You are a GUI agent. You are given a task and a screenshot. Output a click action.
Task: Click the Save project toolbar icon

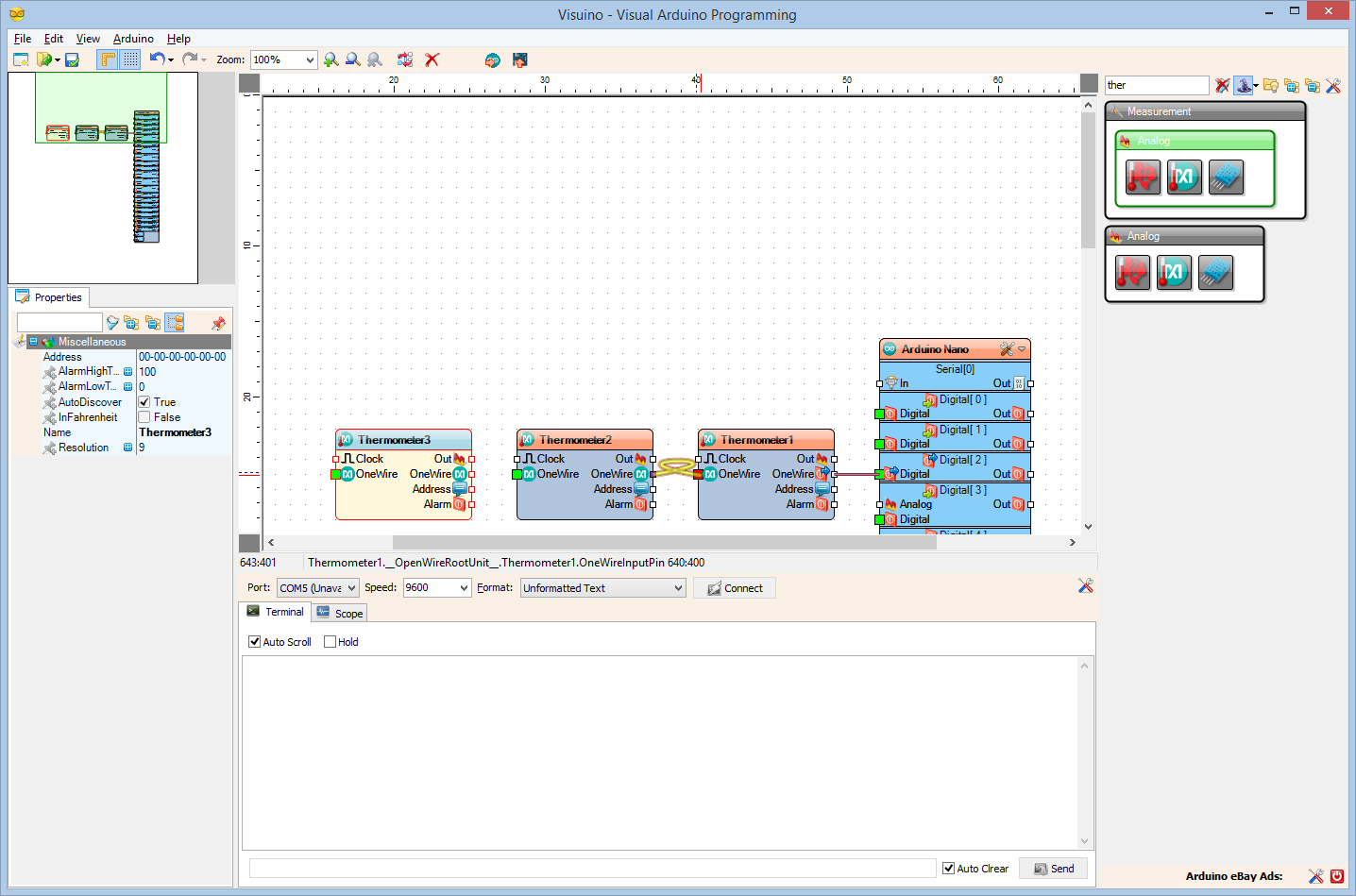coord(72,59)
